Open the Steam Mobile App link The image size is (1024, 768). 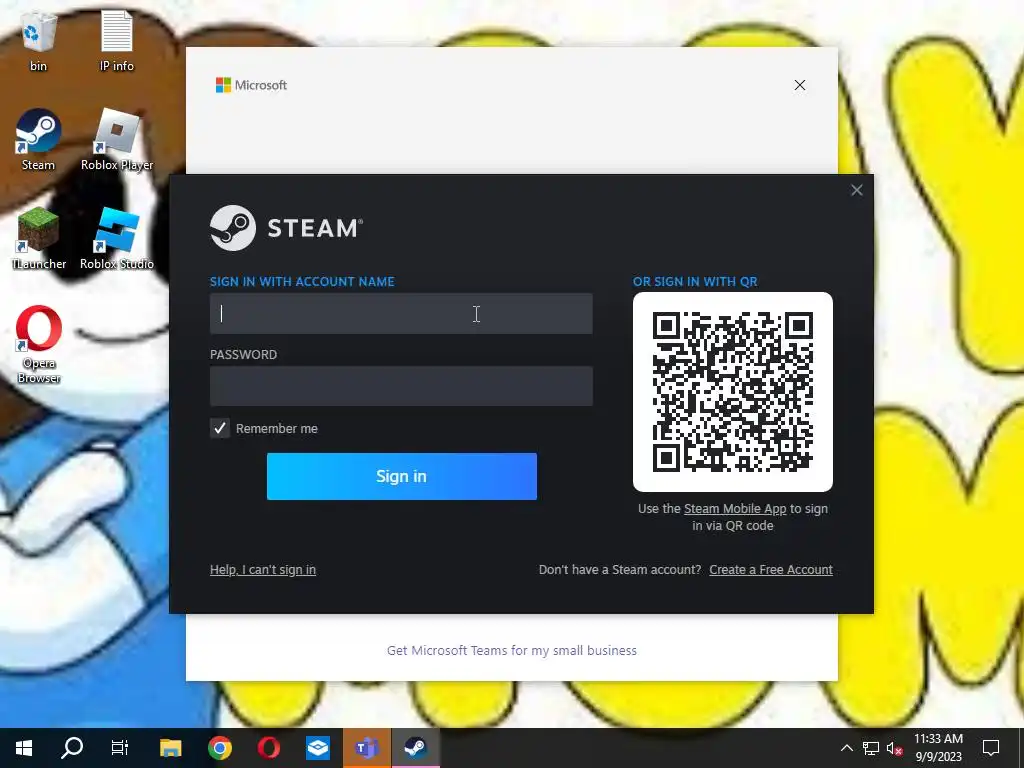tap(735, 509)
